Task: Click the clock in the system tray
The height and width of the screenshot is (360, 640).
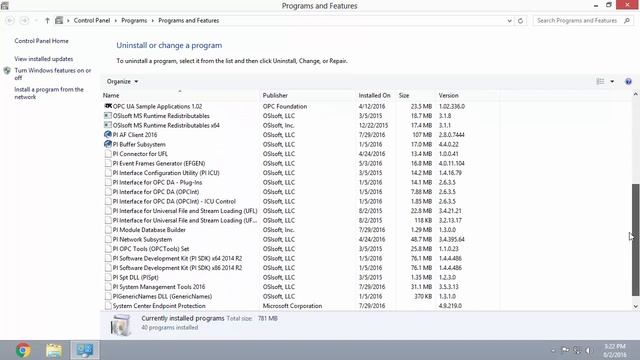Action: tap(615, 350)
